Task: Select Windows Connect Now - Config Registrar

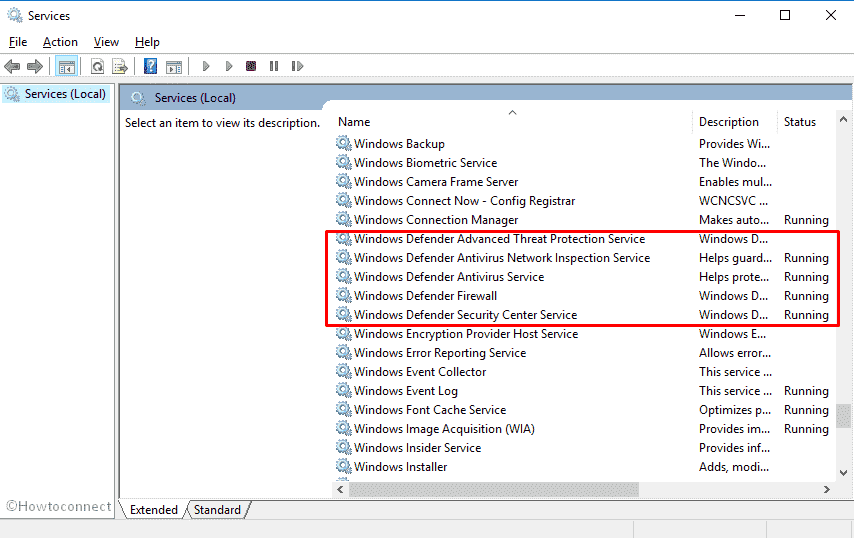Action: tap(464, 201)
